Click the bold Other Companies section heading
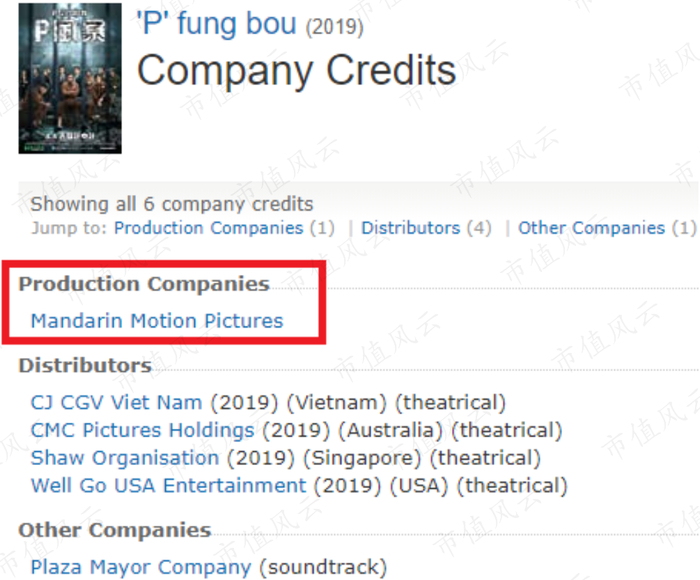The height and width of the screenshot is (580, 700). 115,530
